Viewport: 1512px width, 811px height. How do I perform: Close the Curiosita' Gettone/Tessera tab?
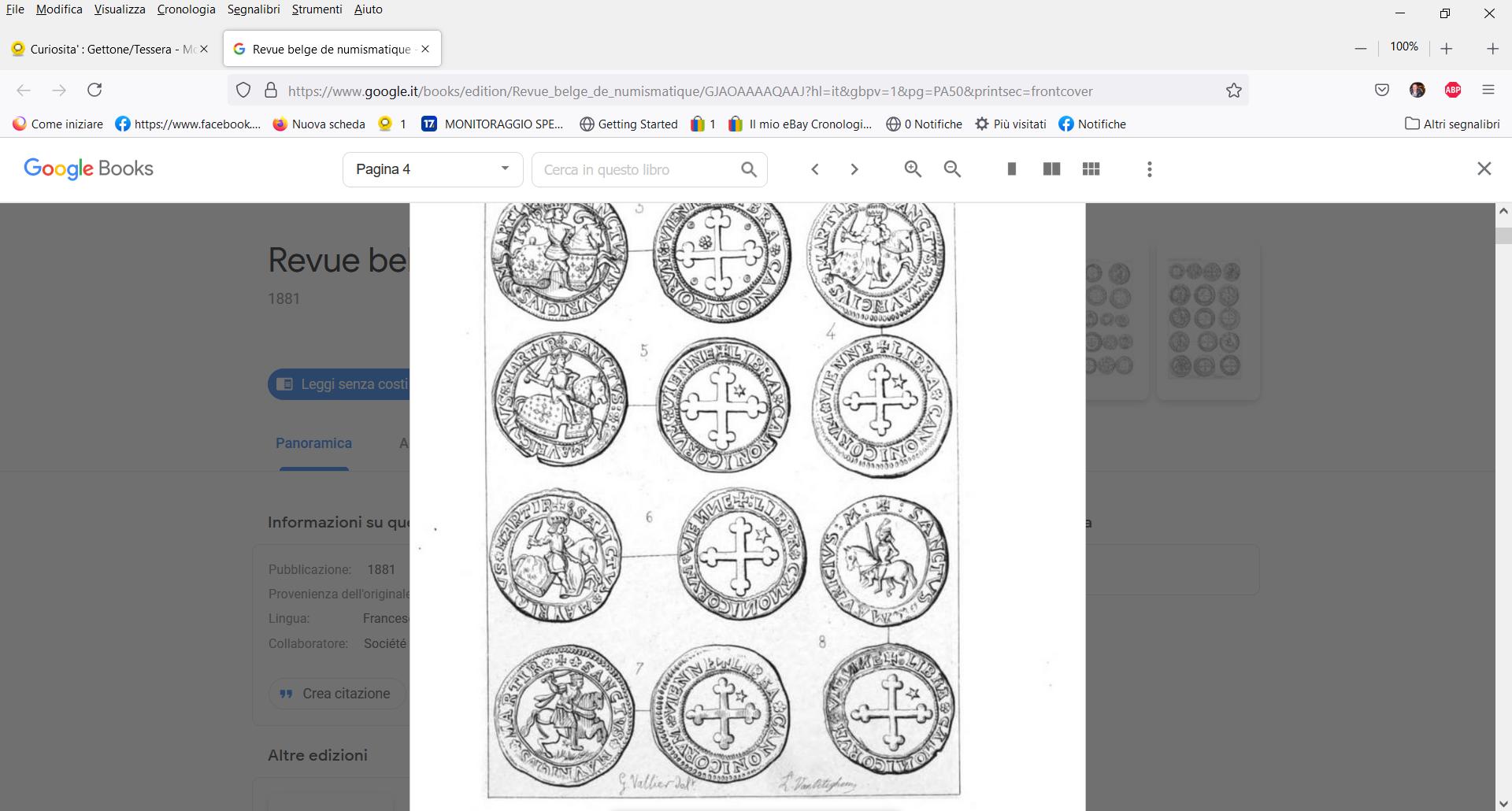pos(204,49)
